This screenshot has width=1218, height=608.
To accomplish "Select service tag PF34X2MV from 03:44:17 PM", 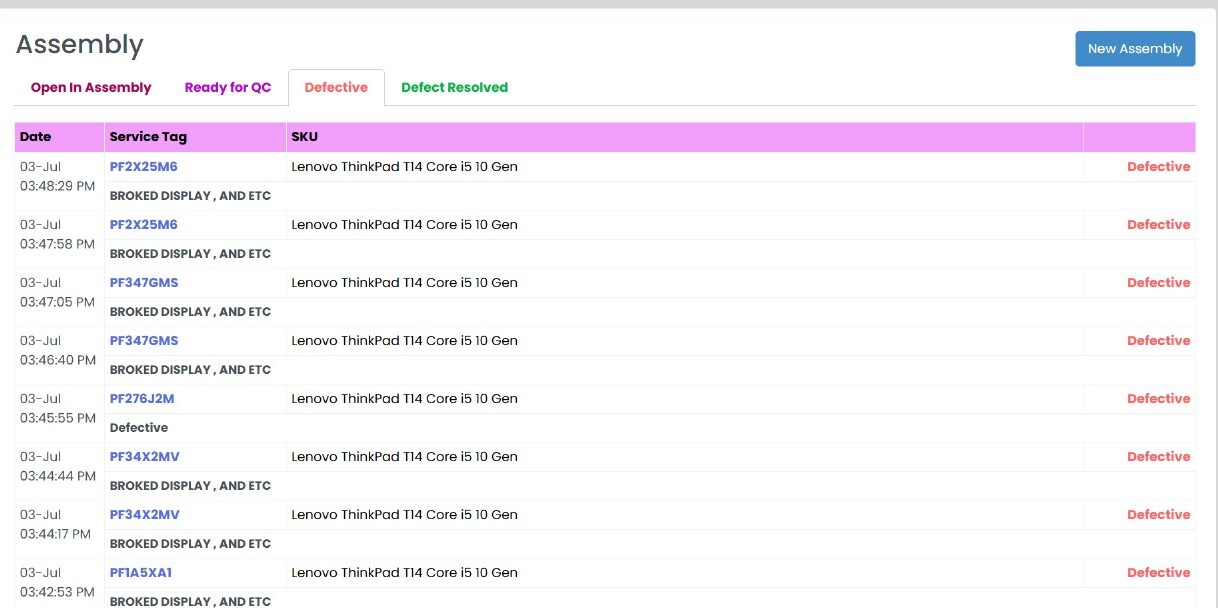I will click(x=144, y=515).
